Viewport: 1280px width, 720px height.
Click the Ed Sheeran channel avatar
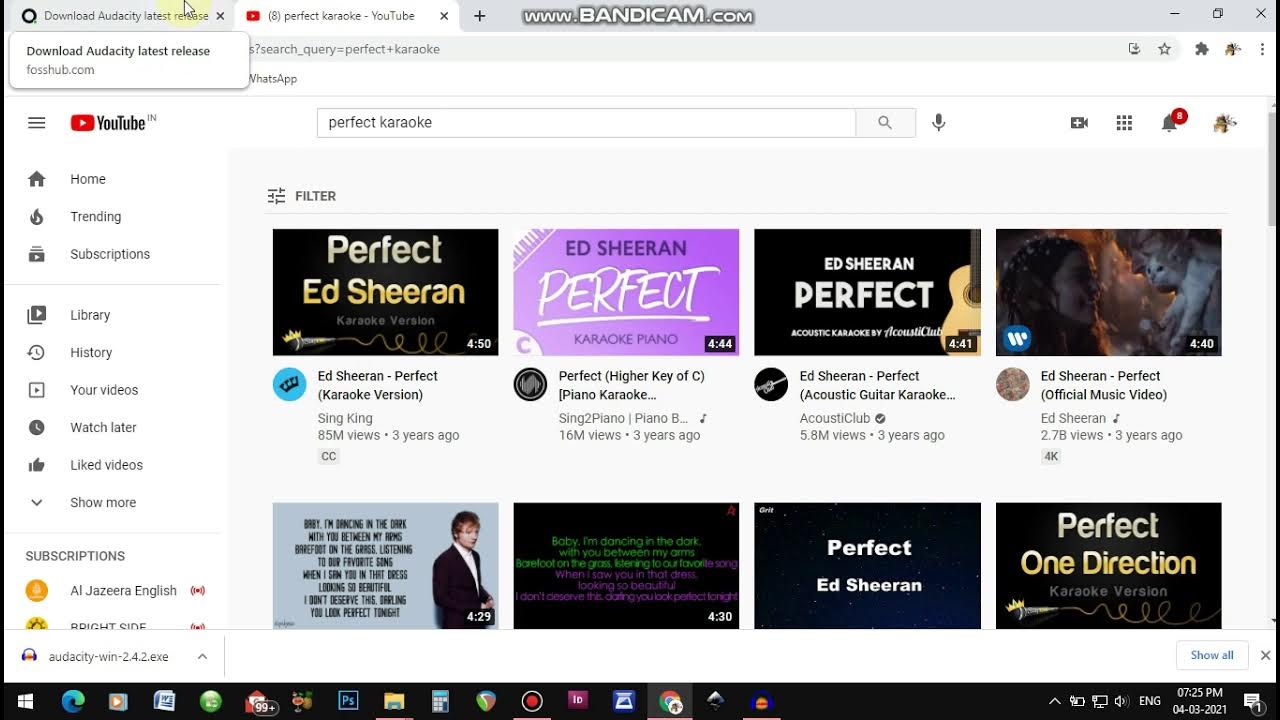click(1013, 384)
